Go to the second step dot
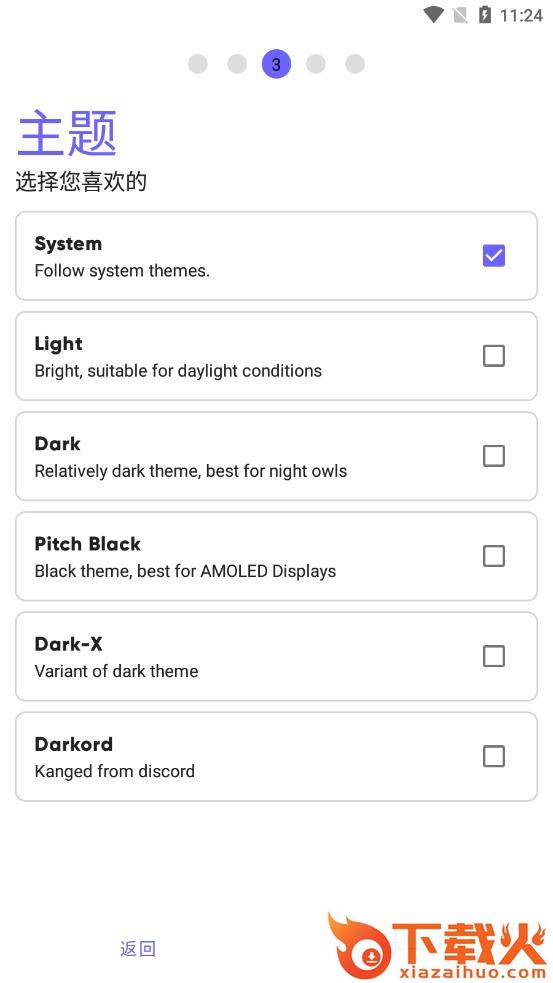553x983 pixels. coord(237,64)
